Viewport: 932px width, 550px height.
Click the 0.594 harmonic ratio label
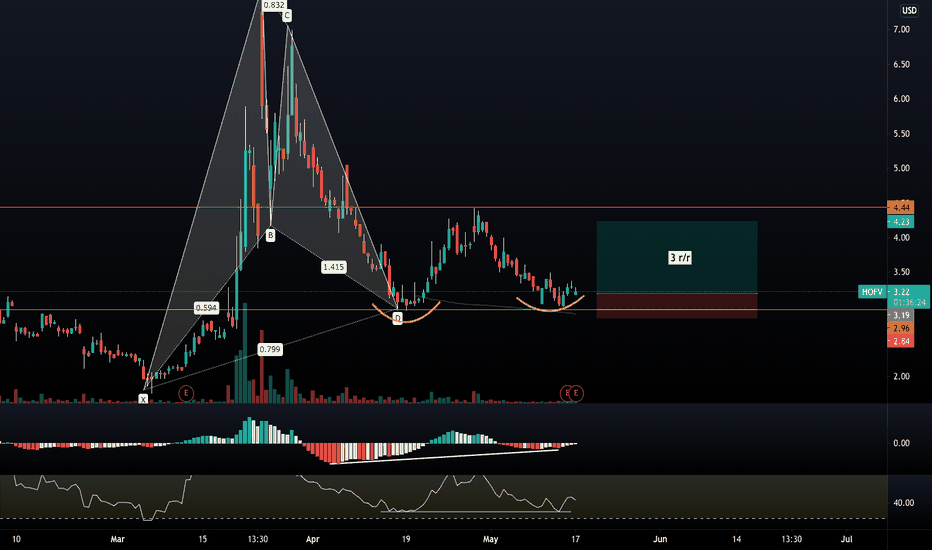point(206,307)
